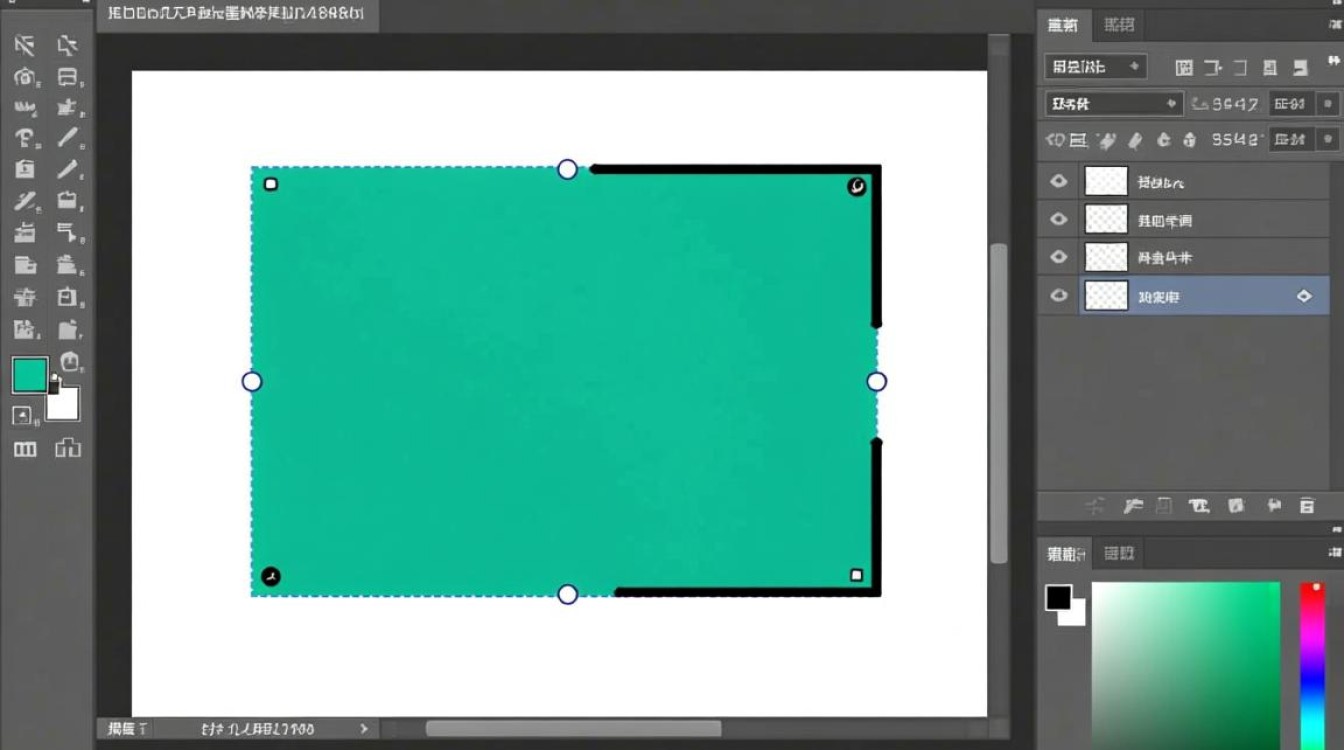Click the trash icon in layers panel footer
Image resolution: width=1344 pixels, height=750 pixels.
point(1306,506)
